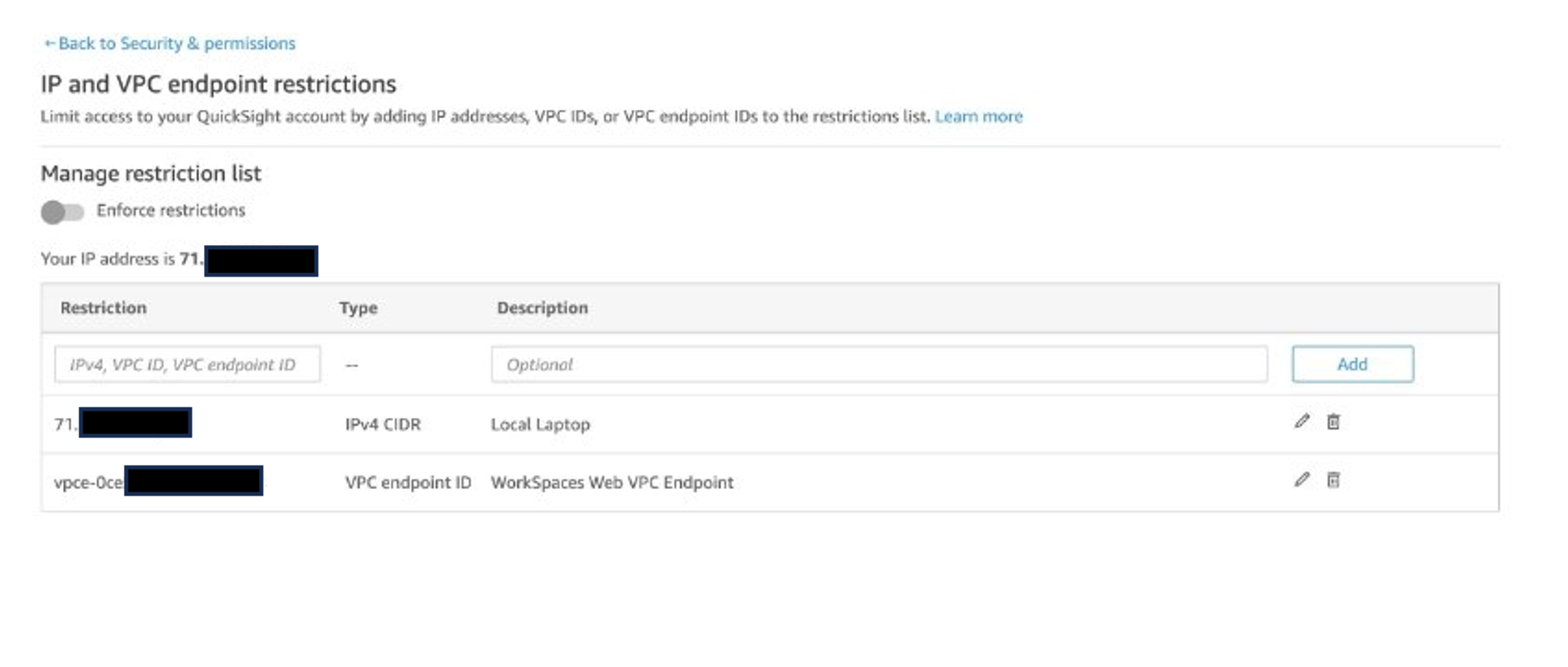1568x667 pixels.
Task: Click the Optional description field
Action: [879, 365]
